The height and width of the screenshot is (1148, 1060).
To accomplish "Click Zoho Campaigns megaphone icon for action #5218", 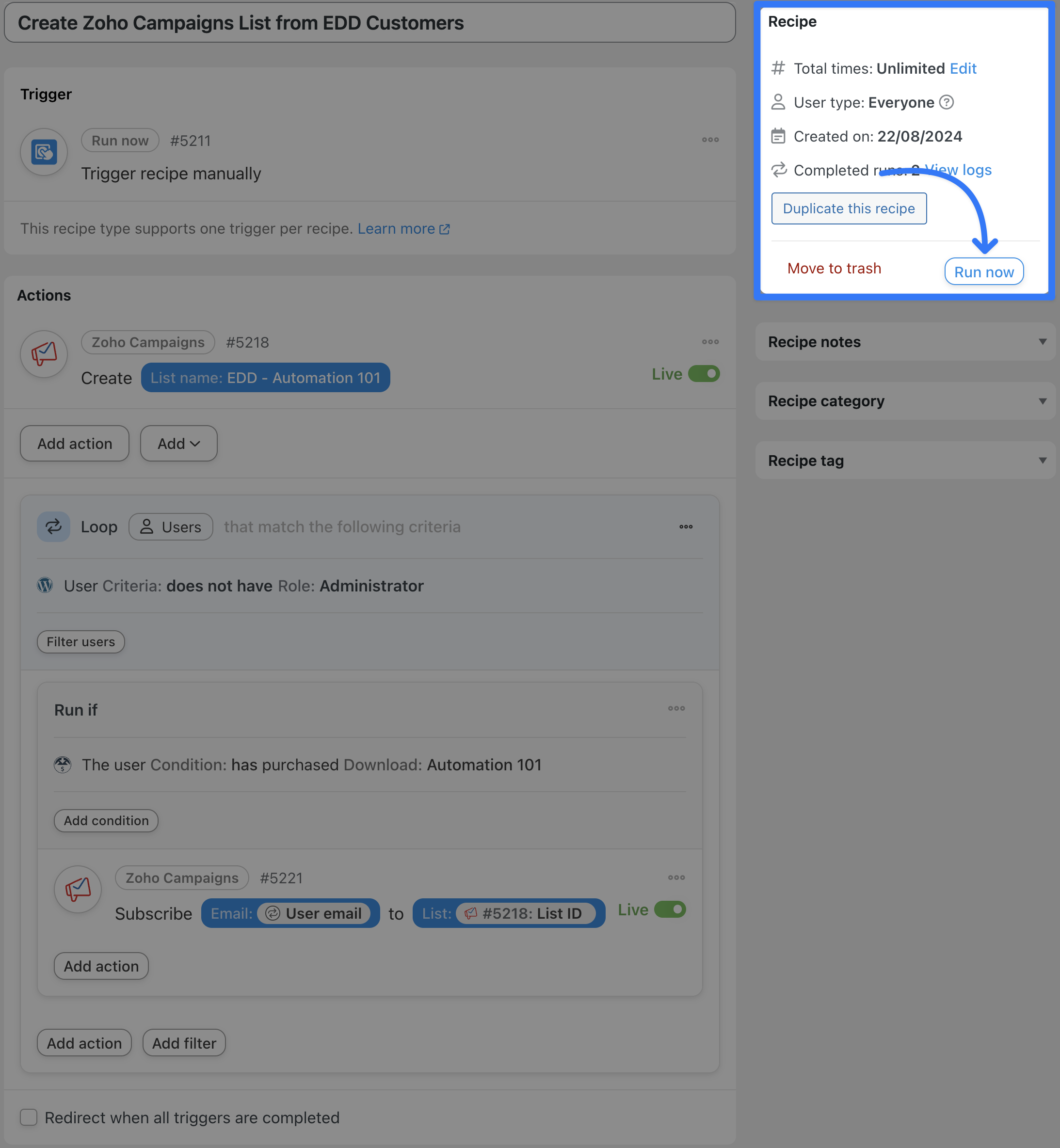I will coord(44,354).
